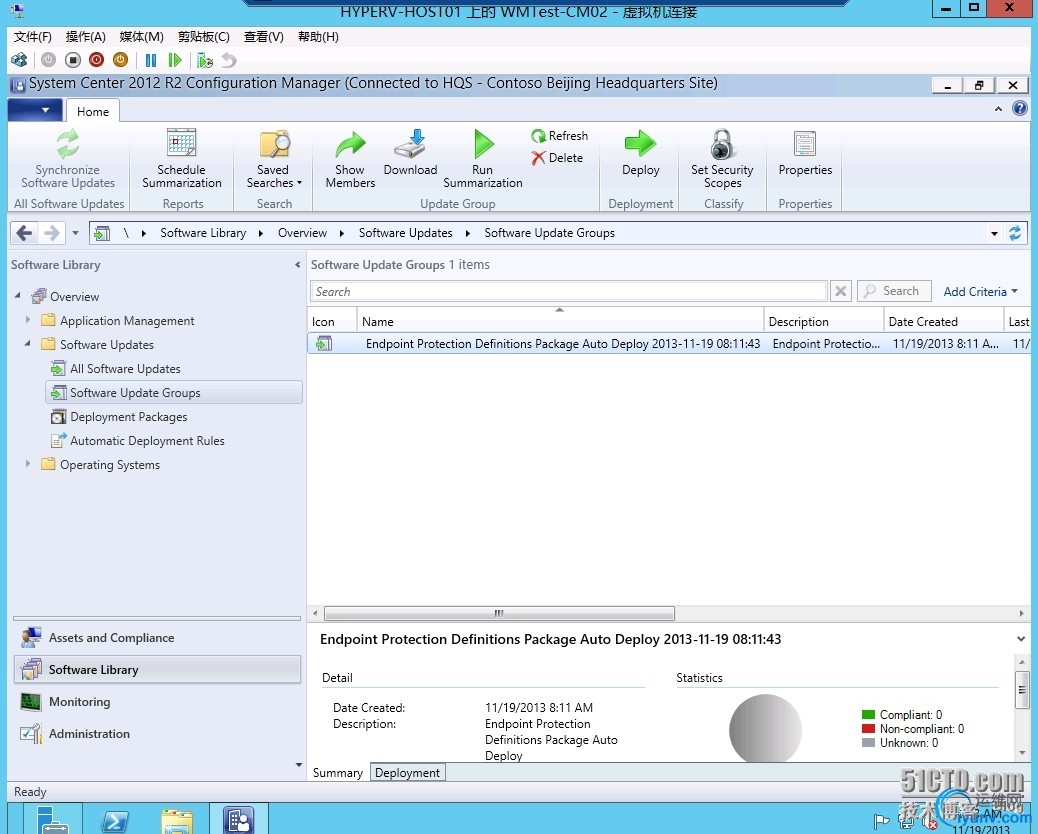Image resolution: width=1038 pixels, height=834 pixels.
Task: Switch to the Home ribbon tab
Action: (93, 111)
